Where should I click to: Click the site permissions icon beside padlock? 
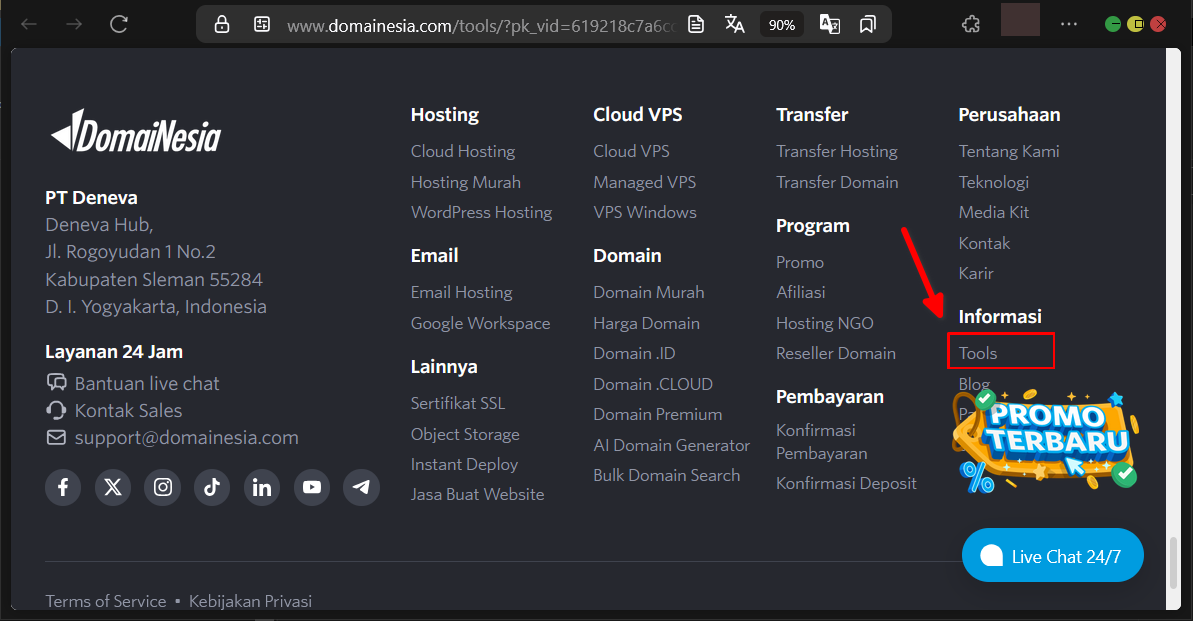pyautogui.click(x=262, y=24)
